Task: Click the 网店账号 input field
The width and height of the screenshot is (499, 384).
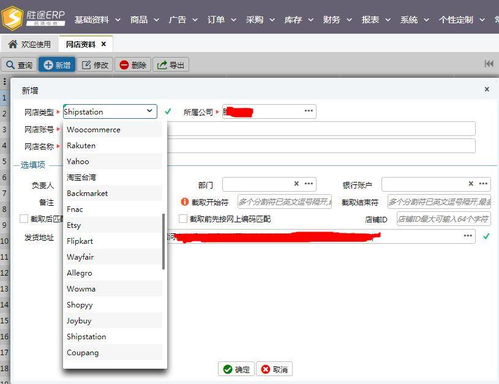Action: [321, 129]
